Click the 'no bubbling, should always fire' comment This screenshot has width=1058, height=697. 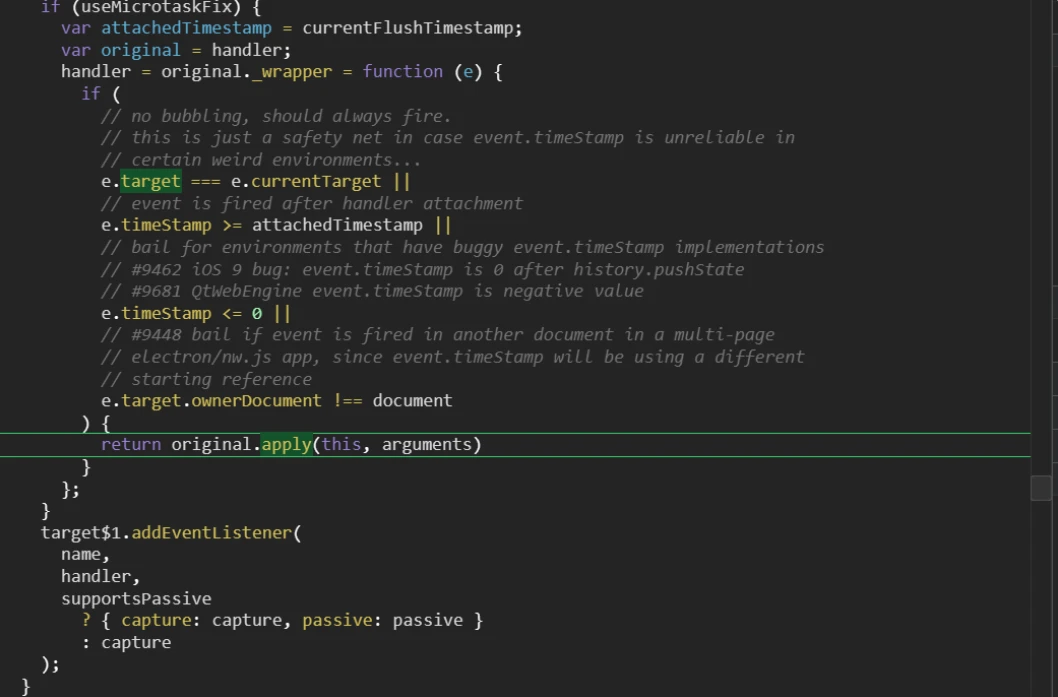click(276, 117)
